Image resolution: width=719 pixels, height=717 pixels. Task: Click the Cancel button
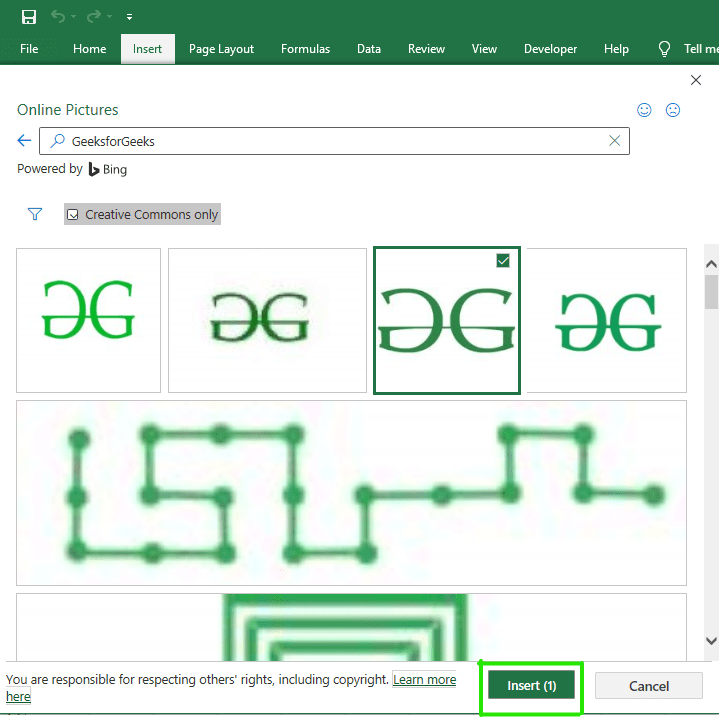click(x=649, y=686)
